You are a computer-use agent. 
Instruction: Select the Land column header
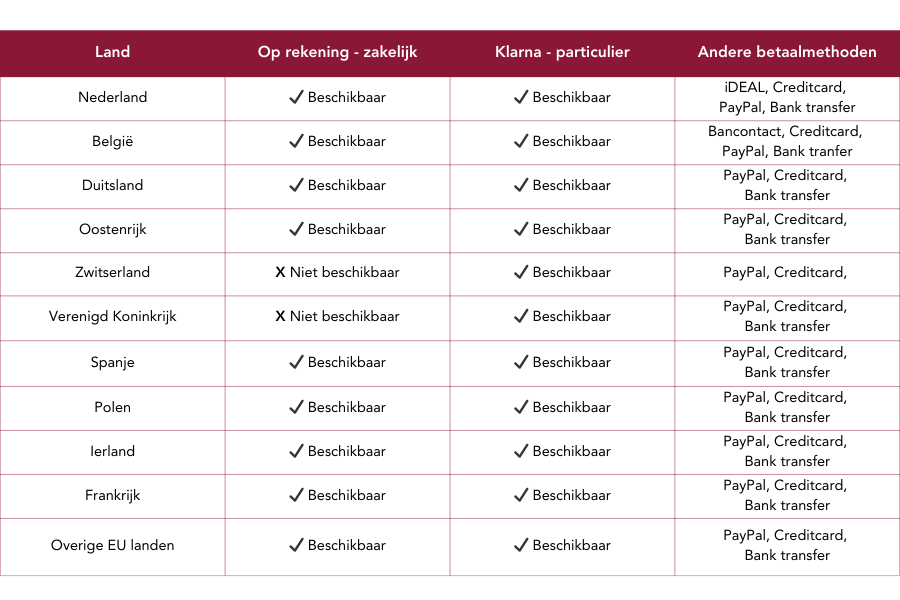(112, 52)
